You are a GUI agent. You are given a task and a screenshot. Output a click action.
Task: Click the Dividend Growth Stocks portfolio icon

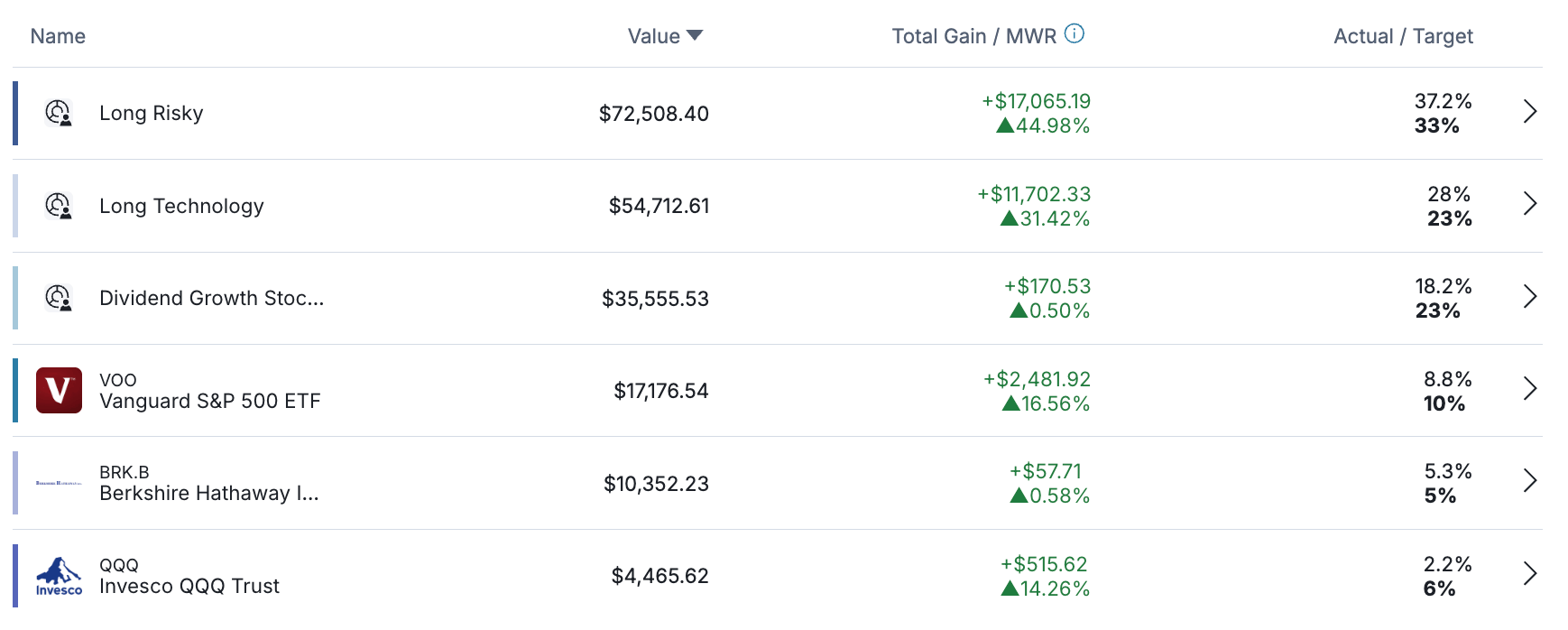coord(59,298)
